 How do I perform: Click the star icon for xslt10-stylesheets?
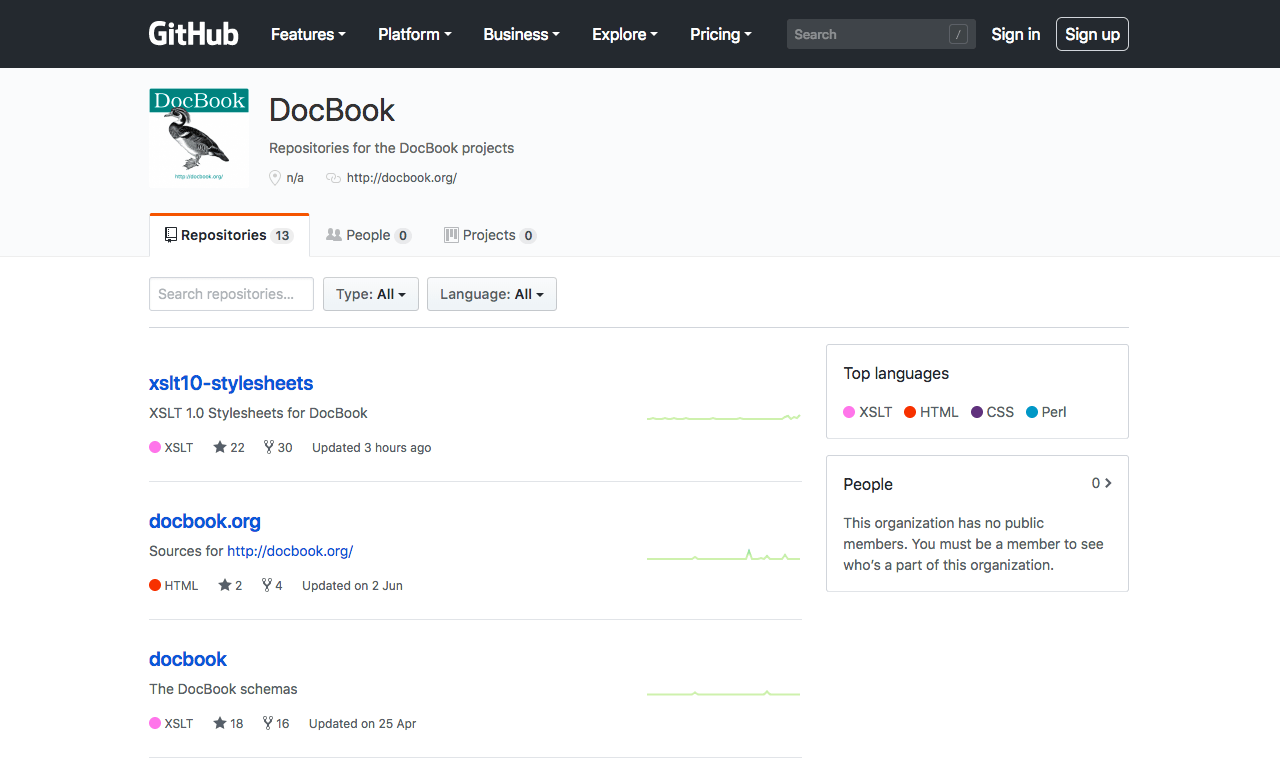click(220, 447)
